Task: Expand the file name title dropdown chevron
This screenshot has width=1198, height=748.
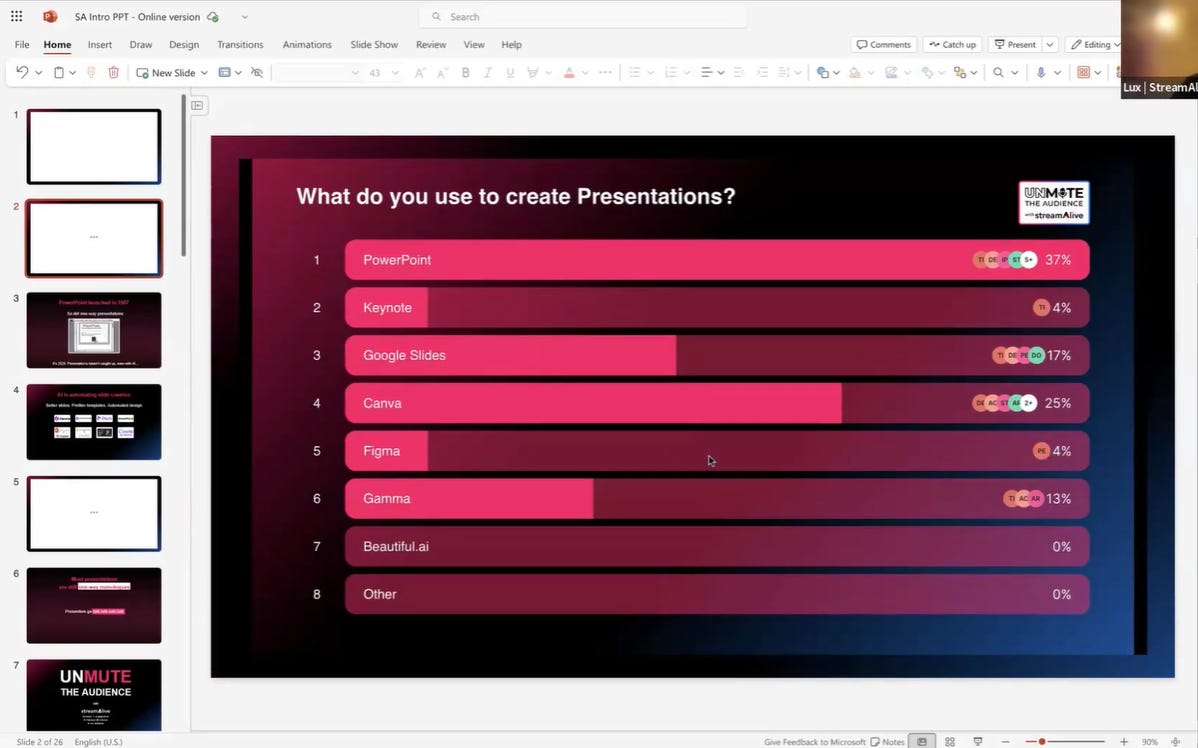Action: (244, 16)
